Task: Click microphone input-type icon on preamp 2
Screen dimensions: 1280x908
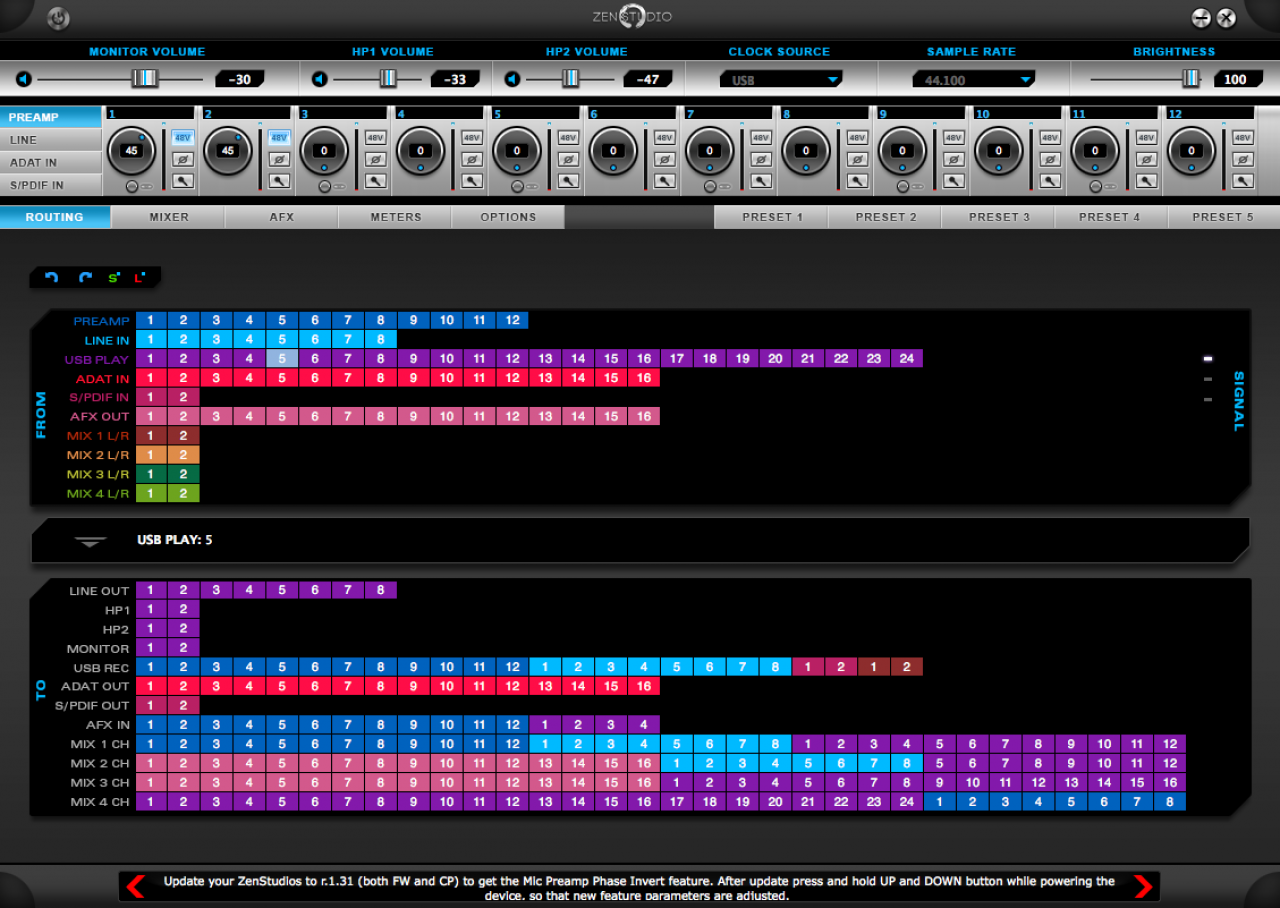Action: [279, 181]
